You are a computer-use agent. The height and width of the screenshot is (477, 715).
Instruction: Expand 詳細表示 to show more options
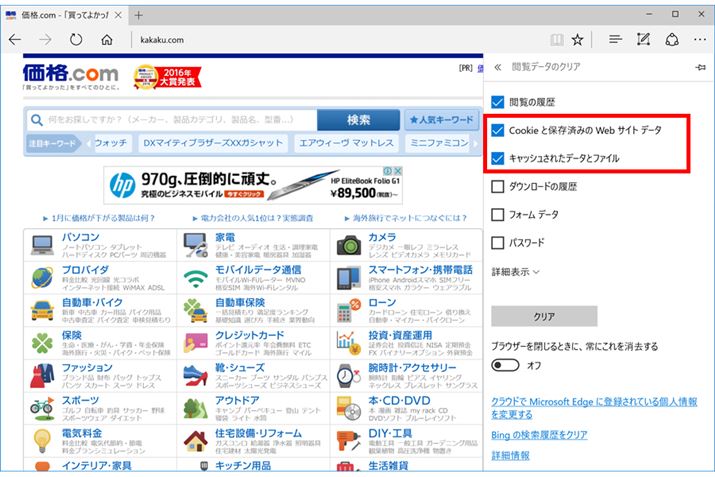click(515, 272)
